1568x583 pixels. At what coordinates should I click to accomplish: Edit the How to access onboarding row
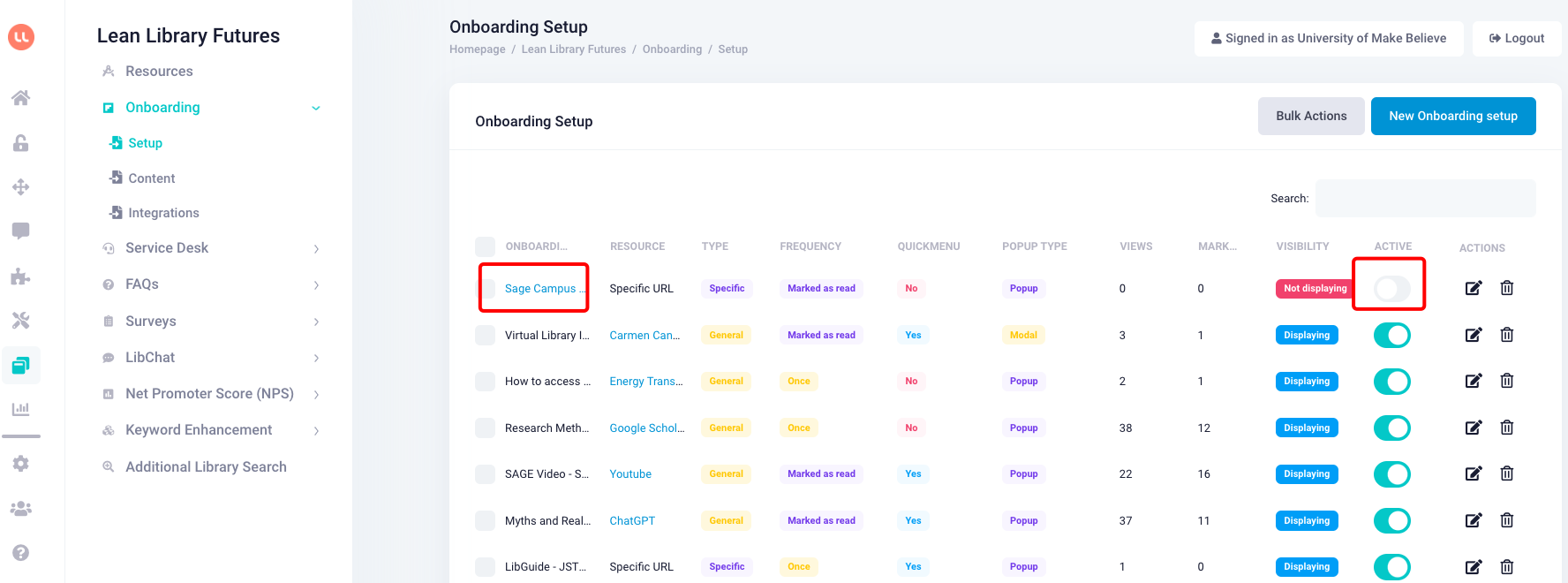point(1474,381)
